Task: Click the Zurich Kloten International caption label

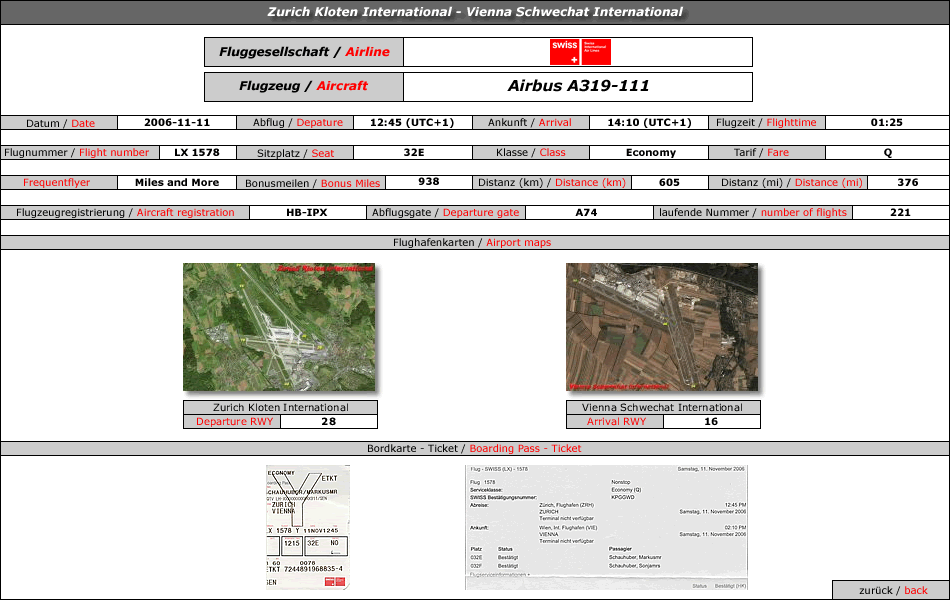Action: click(281, 407)
